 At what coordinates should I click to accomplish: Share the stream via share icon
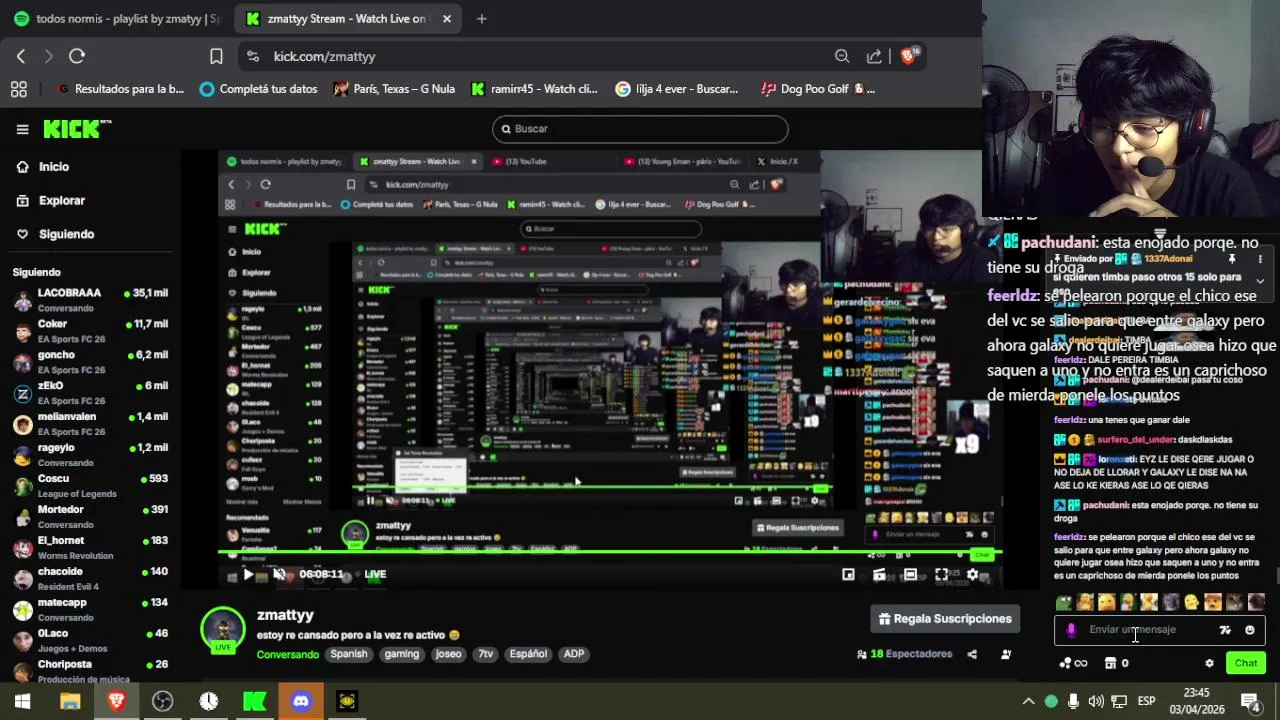(x=972, y=654)
